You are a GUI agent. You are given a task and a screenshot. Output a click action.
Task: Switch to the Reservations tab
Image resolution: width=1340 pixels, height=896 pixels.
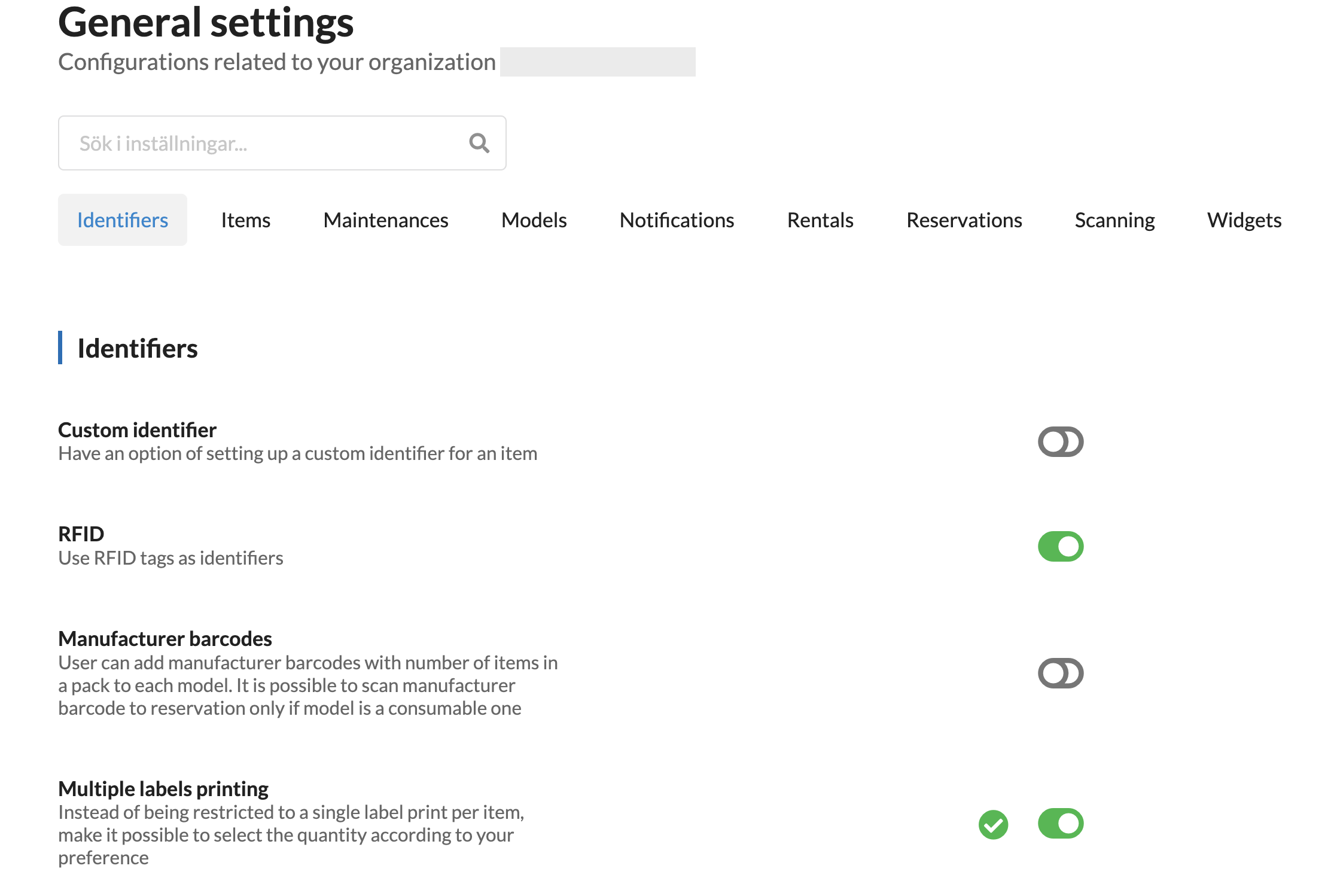(x=964, y=220)
